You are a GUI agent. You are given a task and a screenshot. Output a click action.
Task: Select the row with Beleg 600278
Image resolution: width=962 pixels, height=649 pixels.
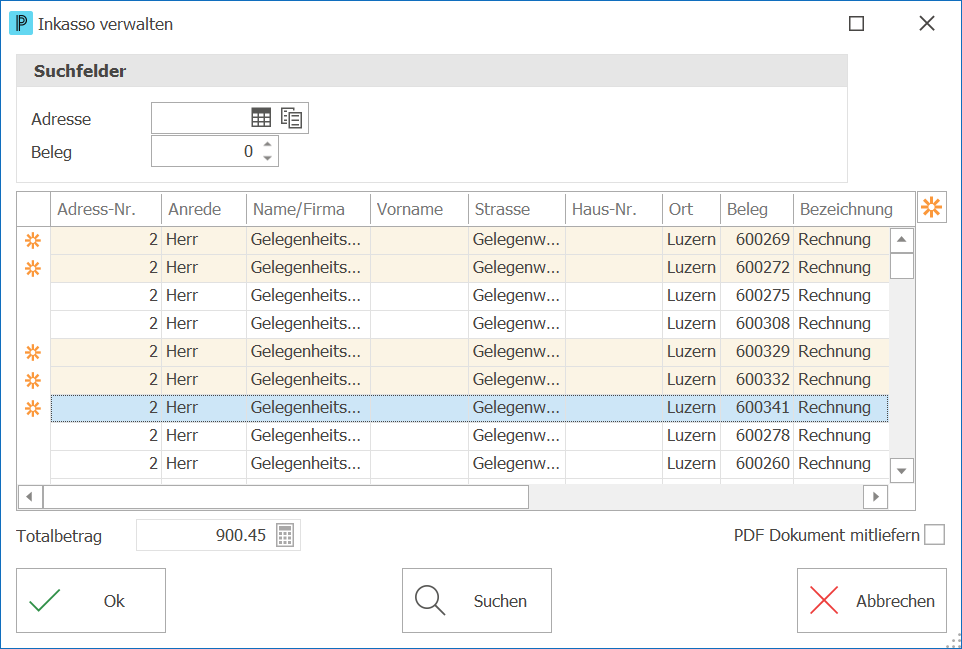[469, 436]
